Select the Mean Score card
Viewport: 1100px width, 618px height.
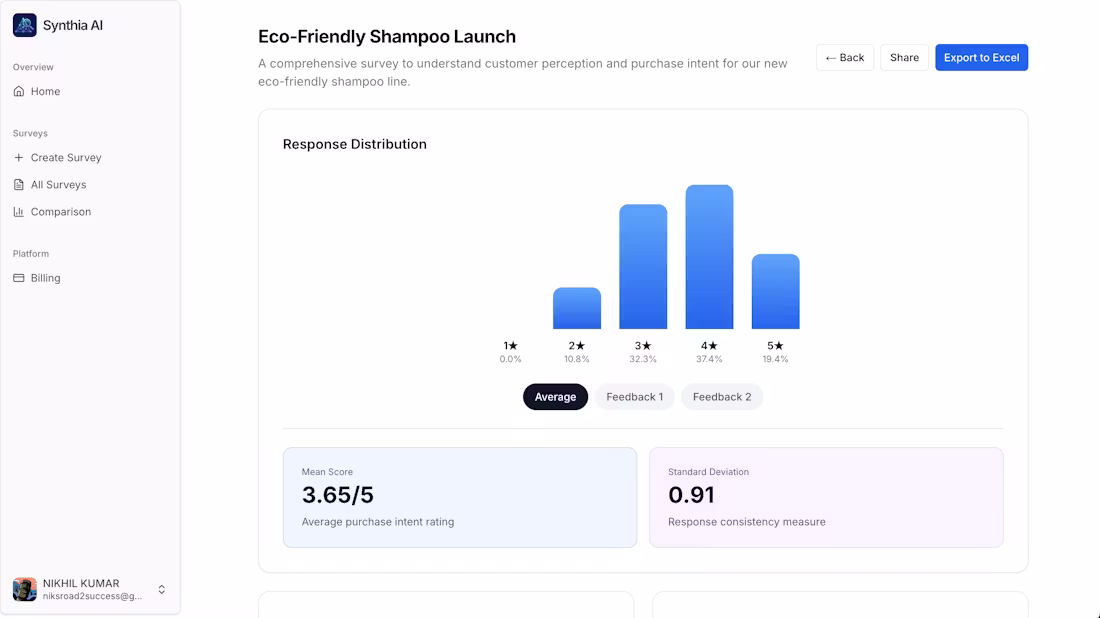460,497
